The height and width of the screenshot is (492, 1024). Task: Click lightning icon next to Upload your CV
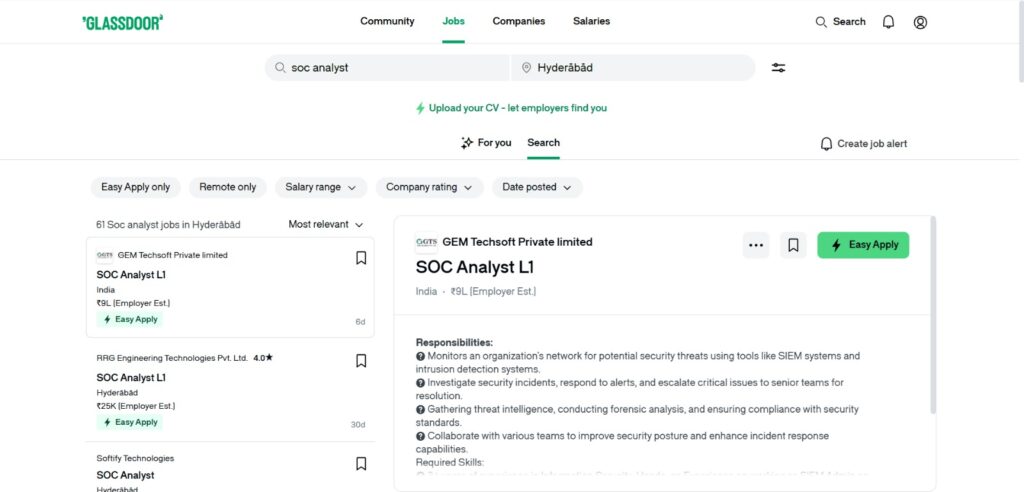tap(420, 108)
